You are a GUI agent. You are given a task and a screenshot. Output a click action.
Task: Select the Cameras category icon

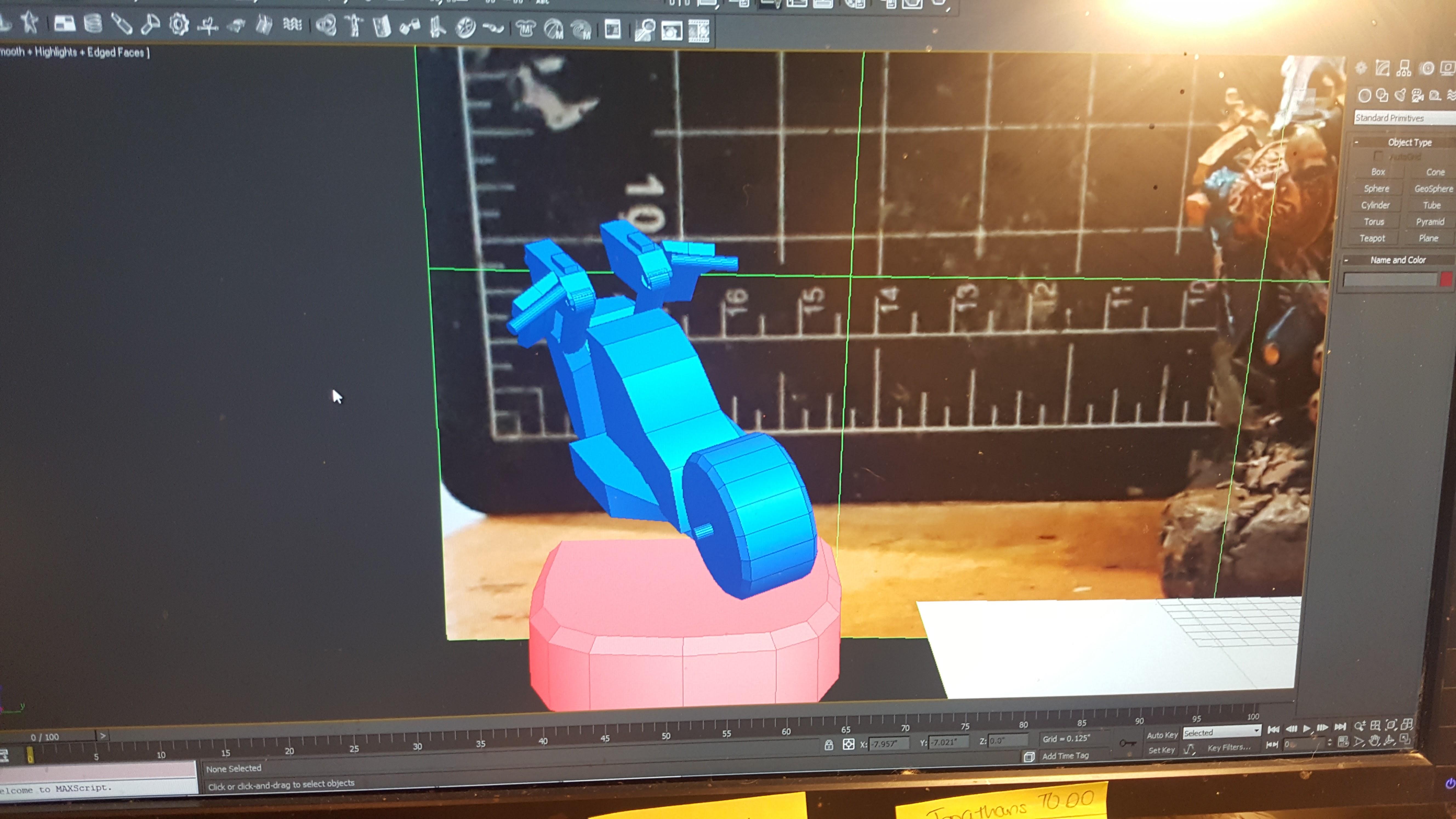click(1418, 95)
